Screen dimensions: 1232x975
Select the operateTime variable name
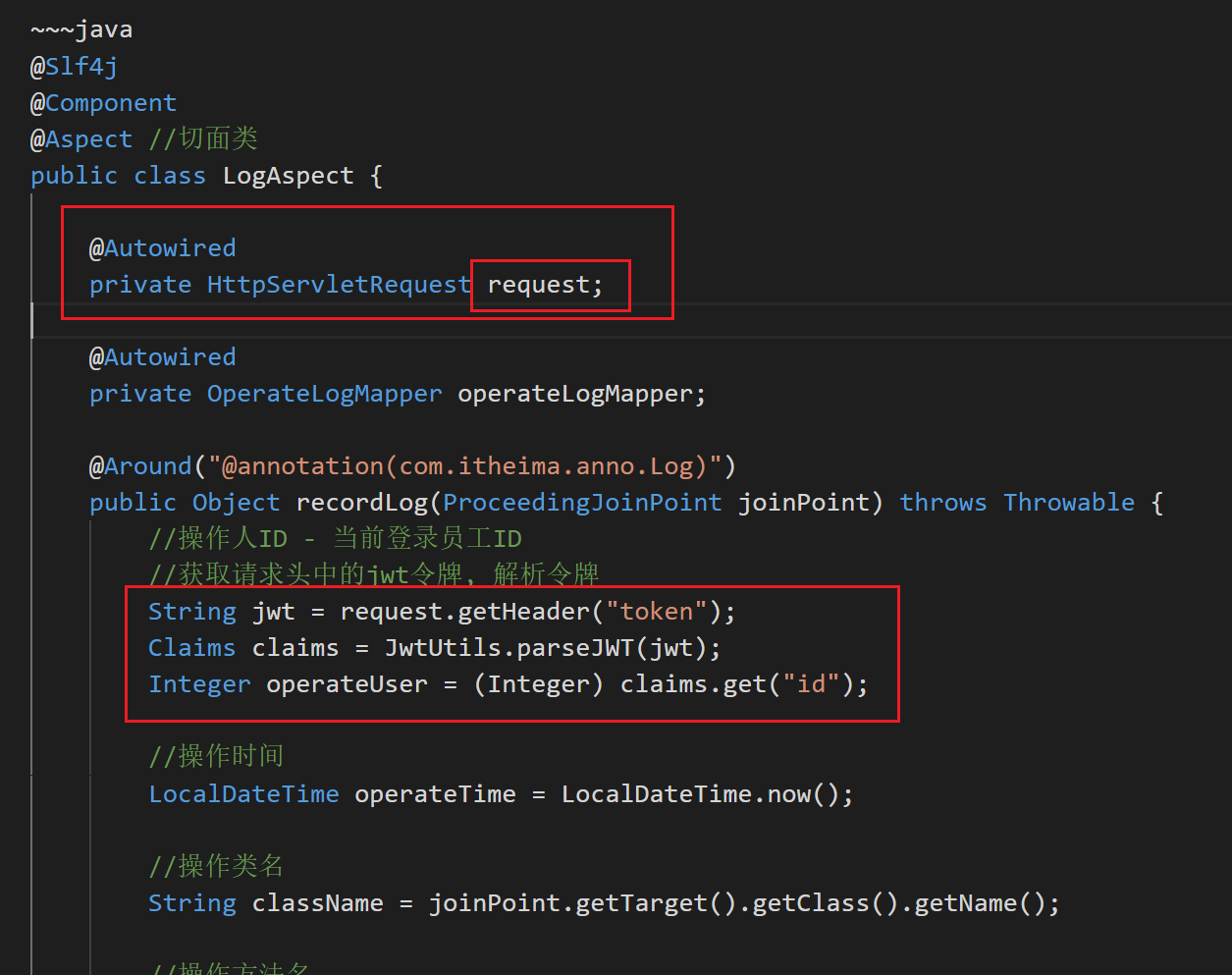click(434, 793)
